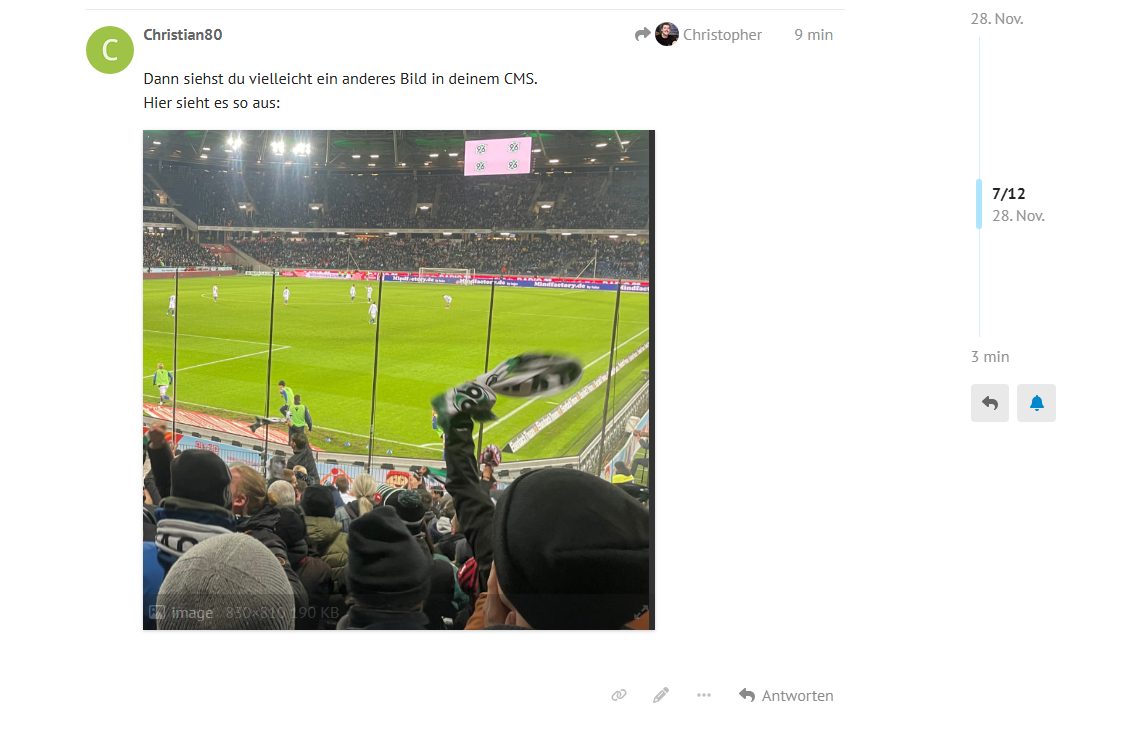
Task: Click Christopher's small avatar photo
Action: point(667,34)
